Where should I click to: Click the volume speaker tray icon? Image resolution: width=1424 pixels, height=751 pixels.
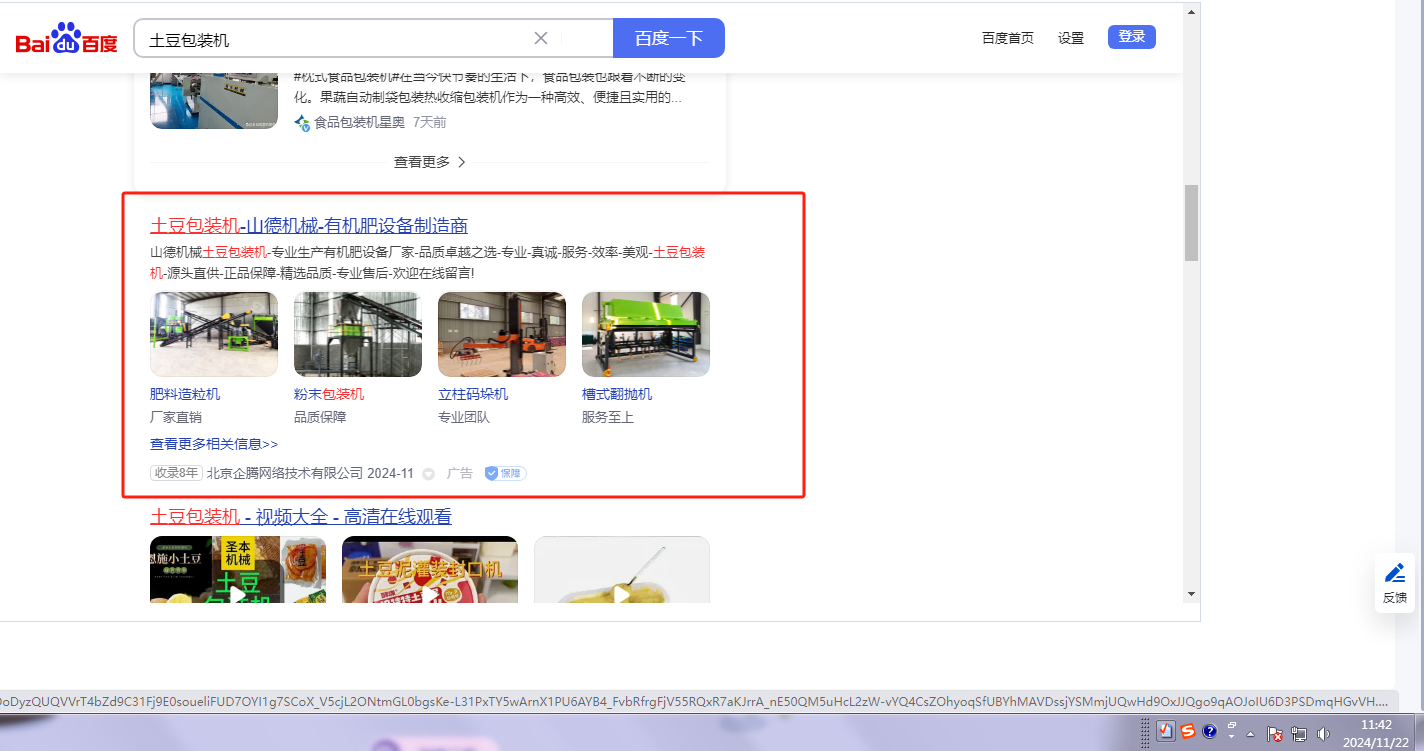(1323, 733)
